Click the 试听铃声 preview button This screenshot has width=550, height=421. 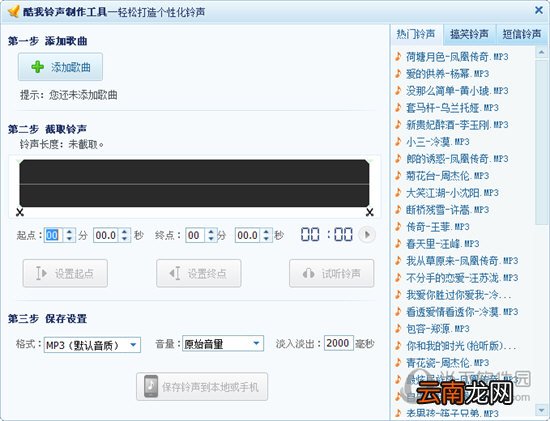click(x=331, y=273)
